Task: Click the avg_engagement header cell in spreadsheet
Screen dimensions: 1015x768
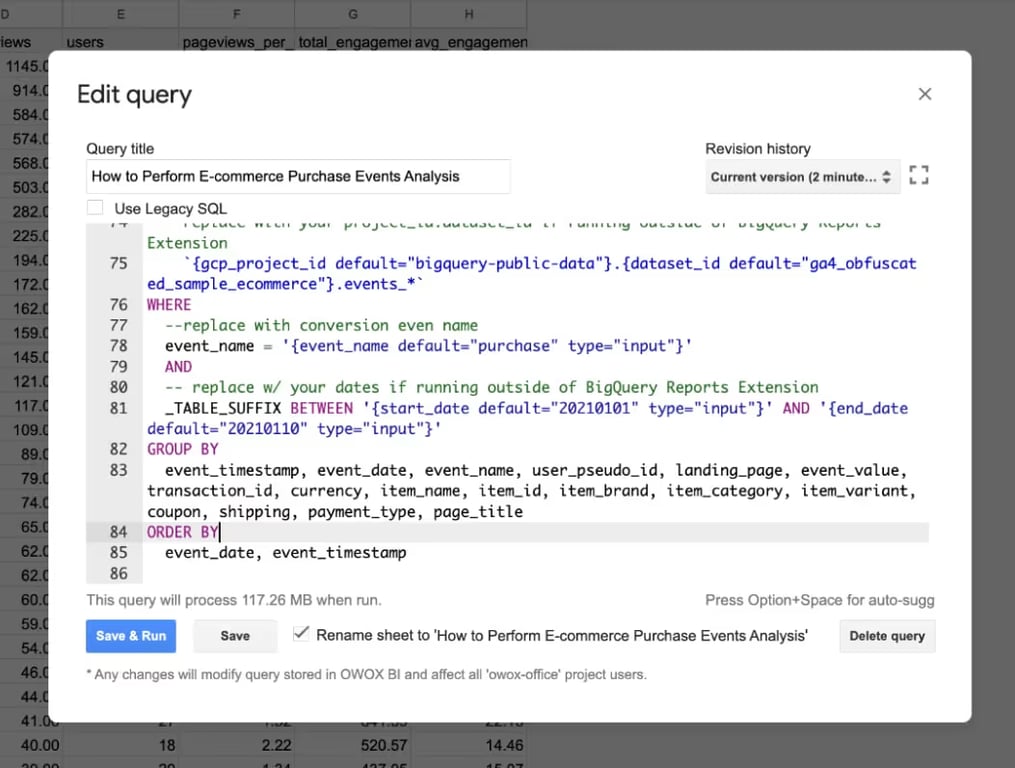Action: coord(469,41)
